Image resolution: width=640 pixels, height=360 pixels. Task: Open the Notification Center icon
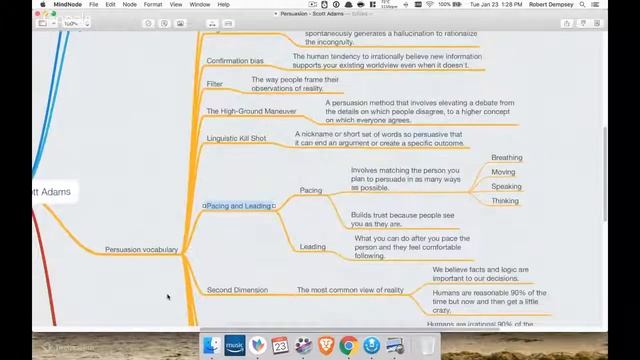596,4
